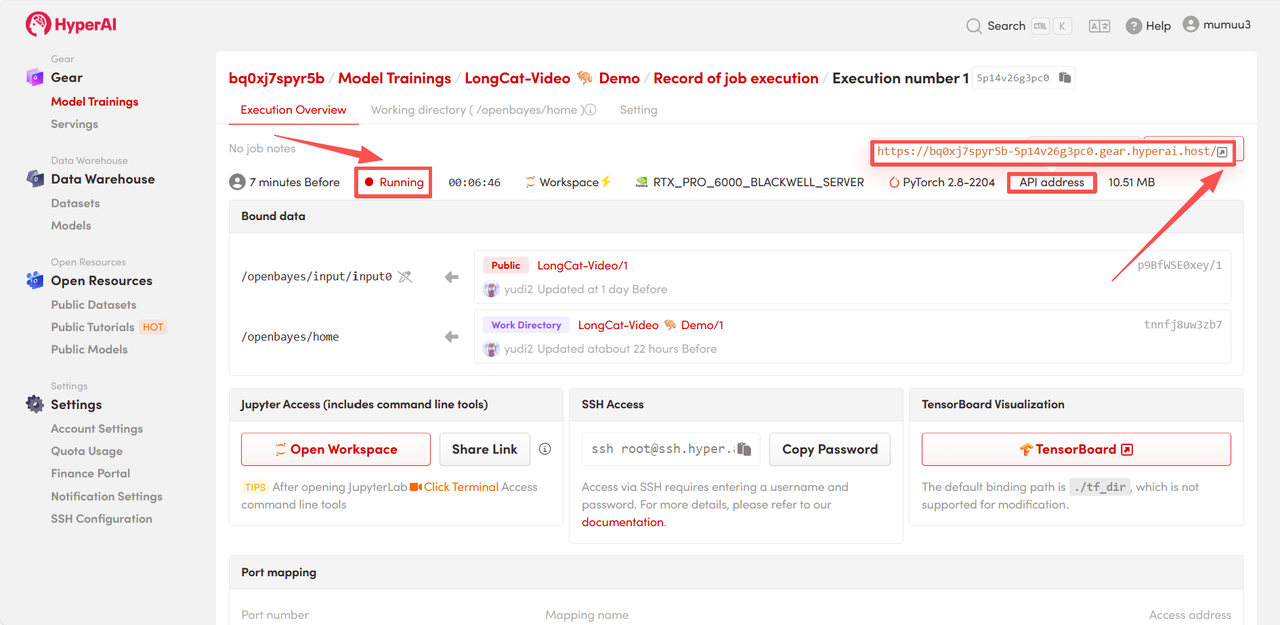Click the Settings cog icon in sidebar
The image size is (1280, 625).
click(x=35, y=405)
